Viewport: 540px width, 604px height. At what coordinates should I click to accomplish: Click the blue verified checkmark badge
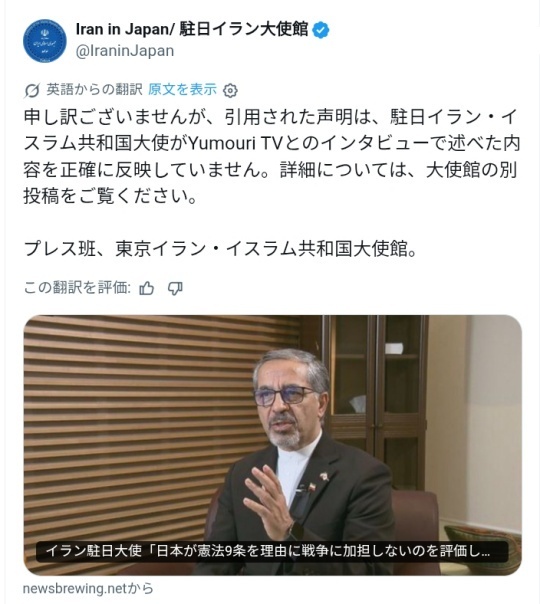(320, 30)
